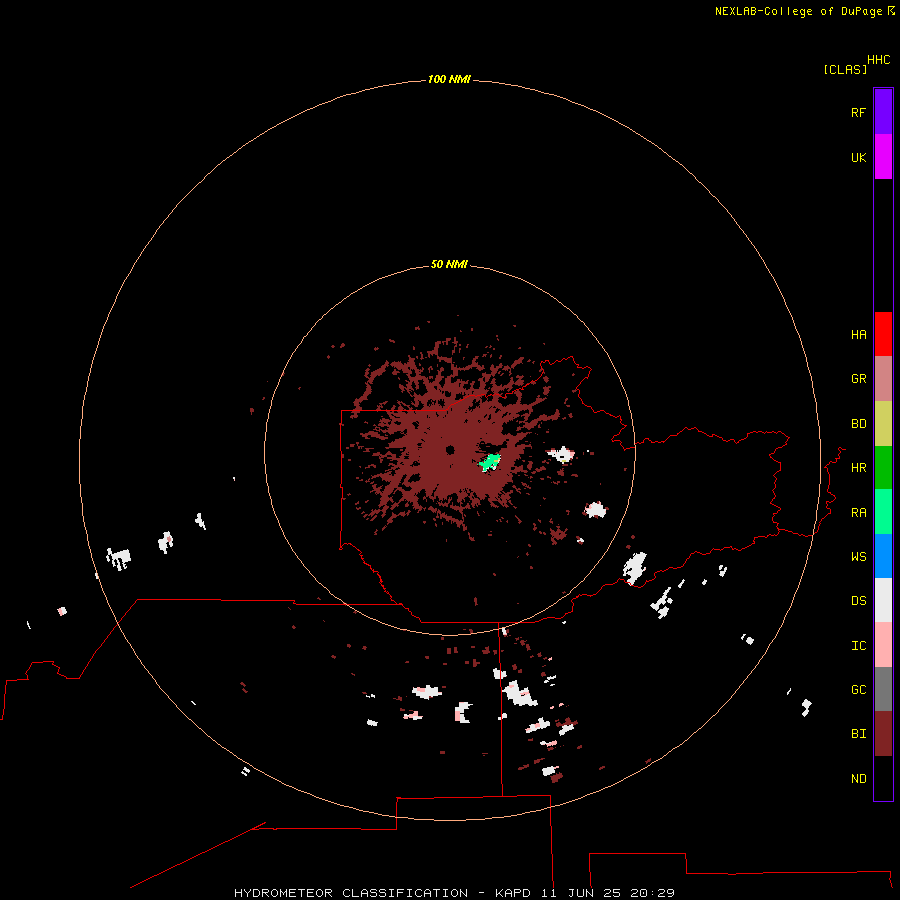
Task: Click the WS legend label
Action: click(x=858, y=556)
